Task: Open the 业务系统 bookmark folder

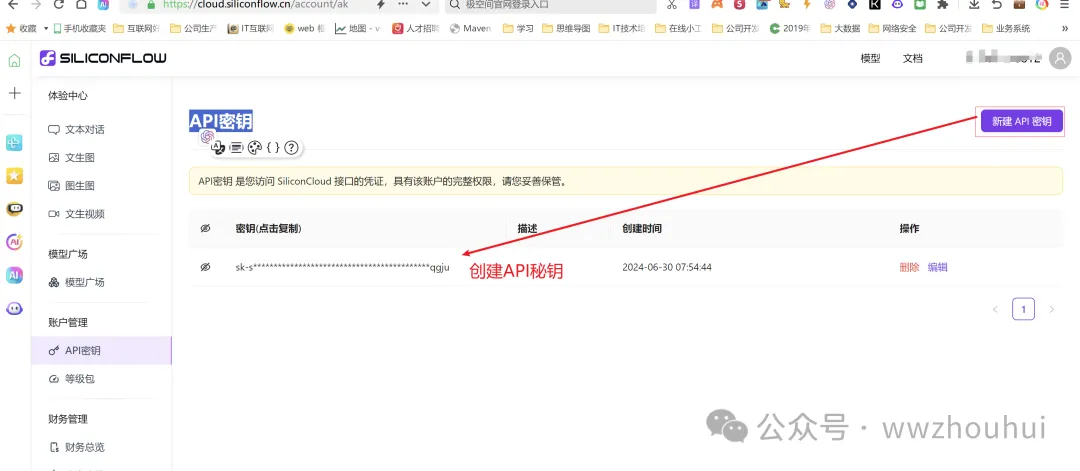Action: [1006, 29]
